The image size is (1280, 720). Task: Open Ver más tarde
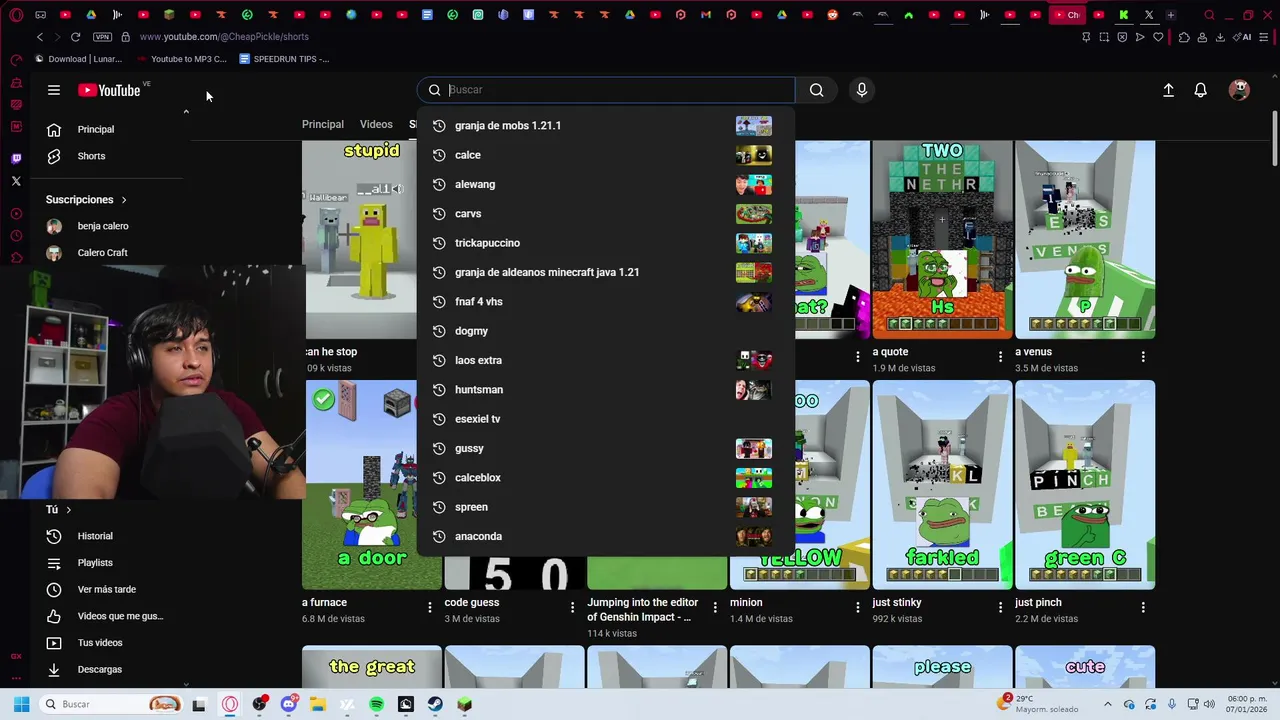tap(106, 590)
